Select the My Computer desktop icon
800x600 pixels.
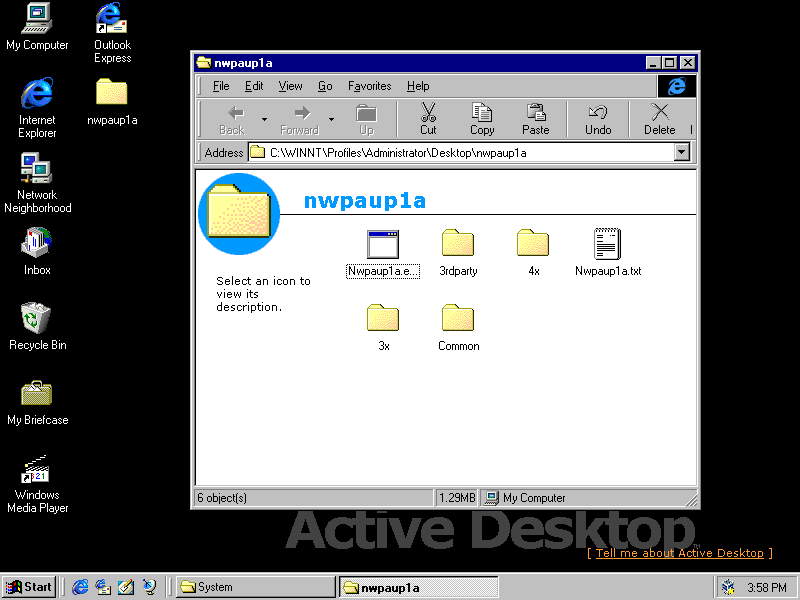[37, 27]
